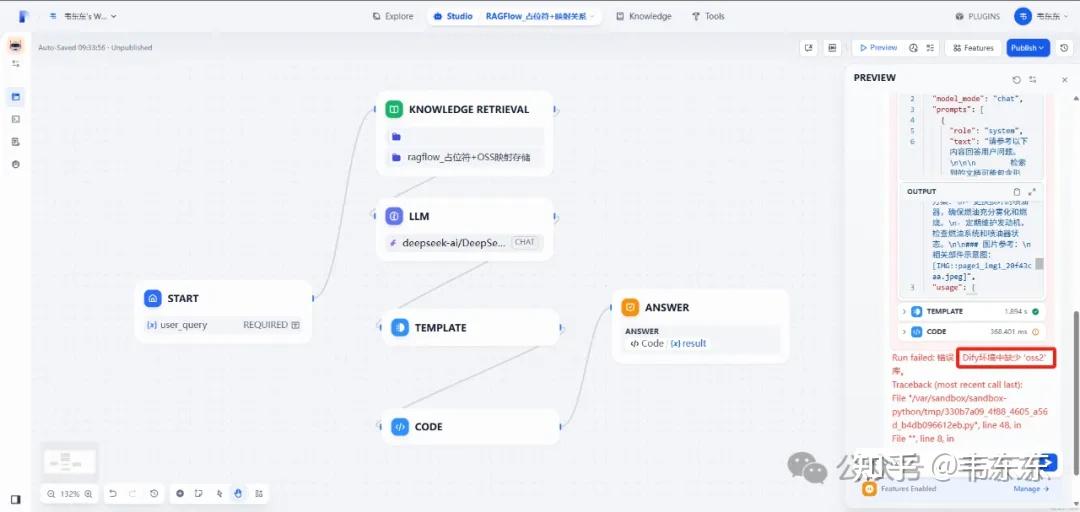Go to Knowledge tab

point(643,16)
